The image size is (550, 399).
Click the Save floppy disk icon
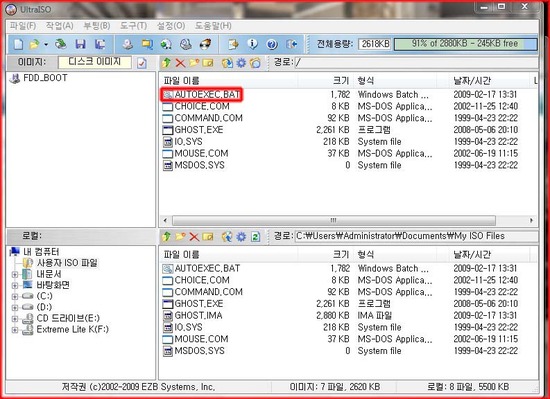click(x=81, y=44)
